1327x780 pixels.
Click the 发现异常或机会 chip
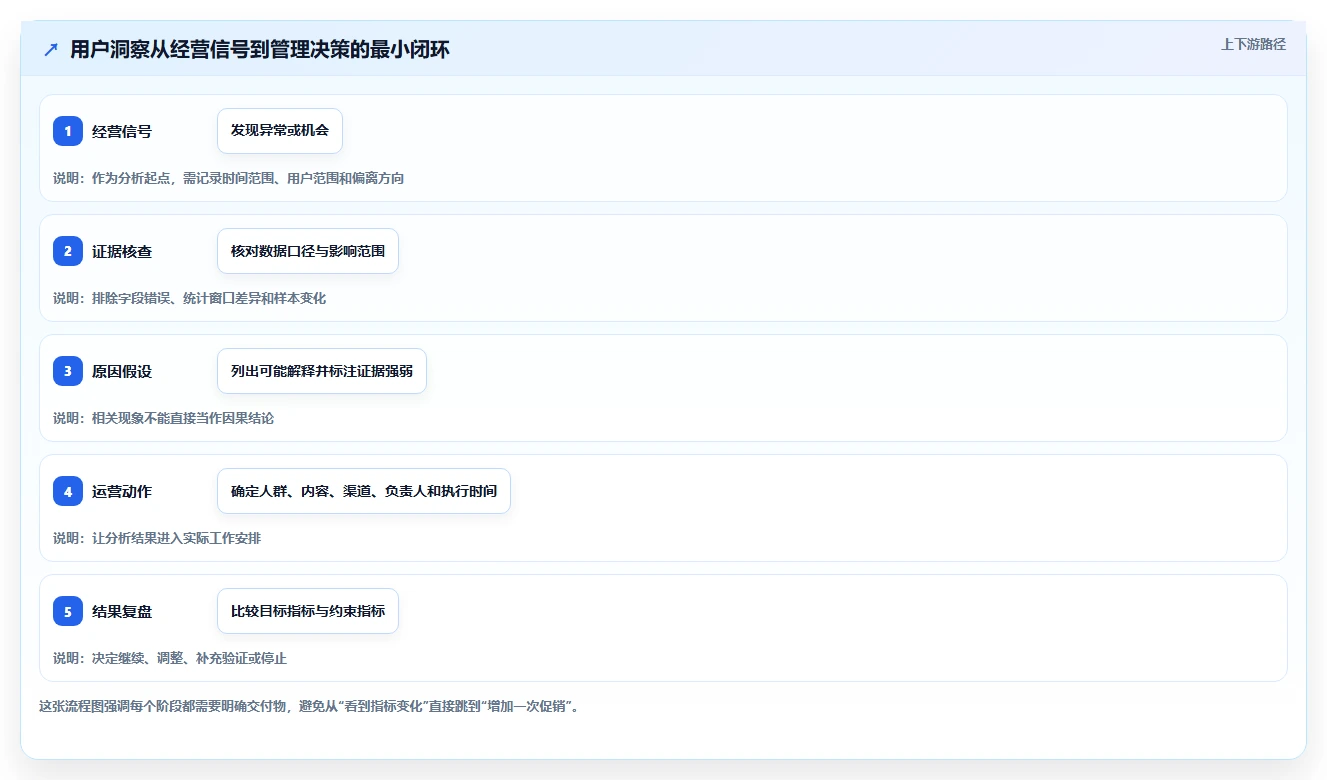click(x=280, y=131)
